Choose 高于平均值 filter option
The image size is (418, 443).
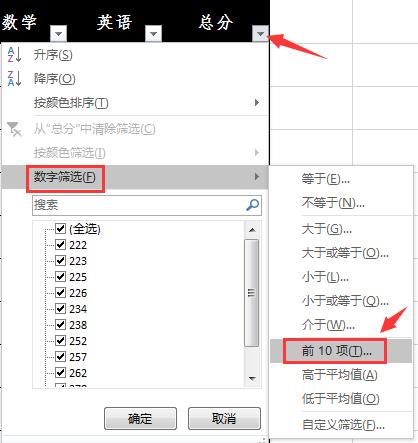pyautogui.click(x=340, y=375)
